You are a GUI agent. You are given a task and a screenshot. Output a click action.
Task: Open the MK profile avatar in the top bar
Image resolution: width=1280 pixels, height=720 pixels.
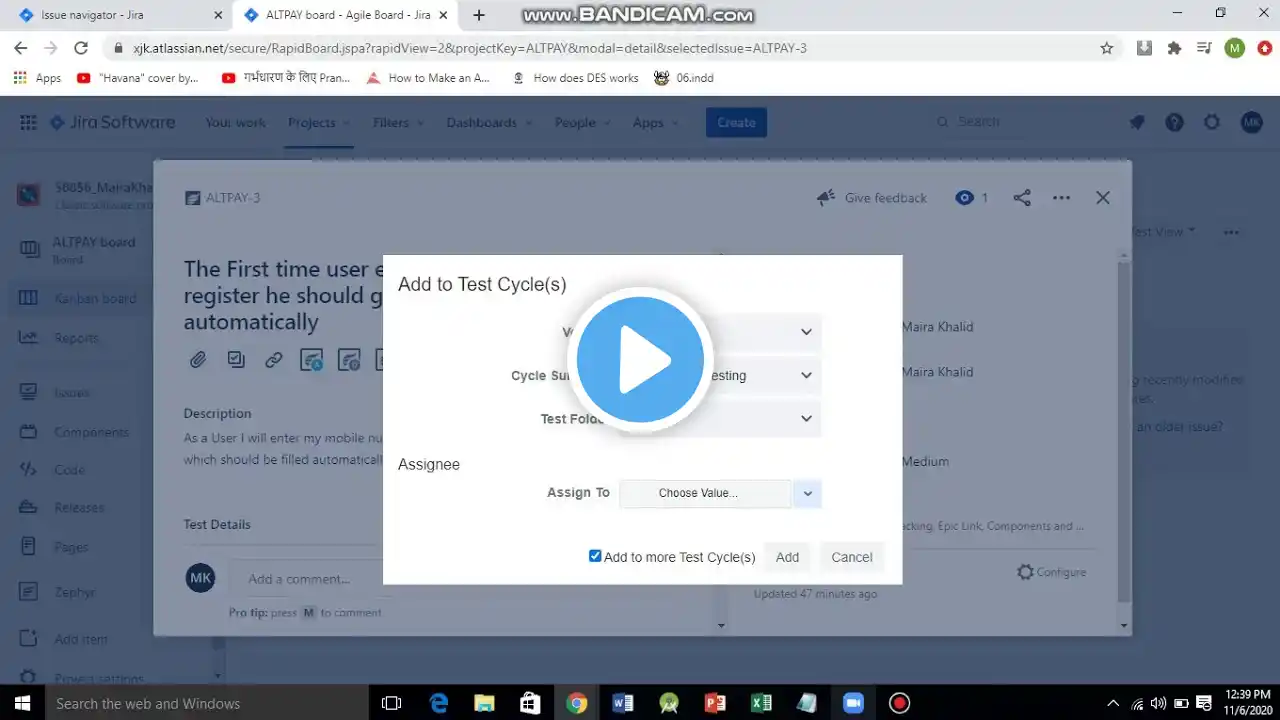[x=1252, y=123]
